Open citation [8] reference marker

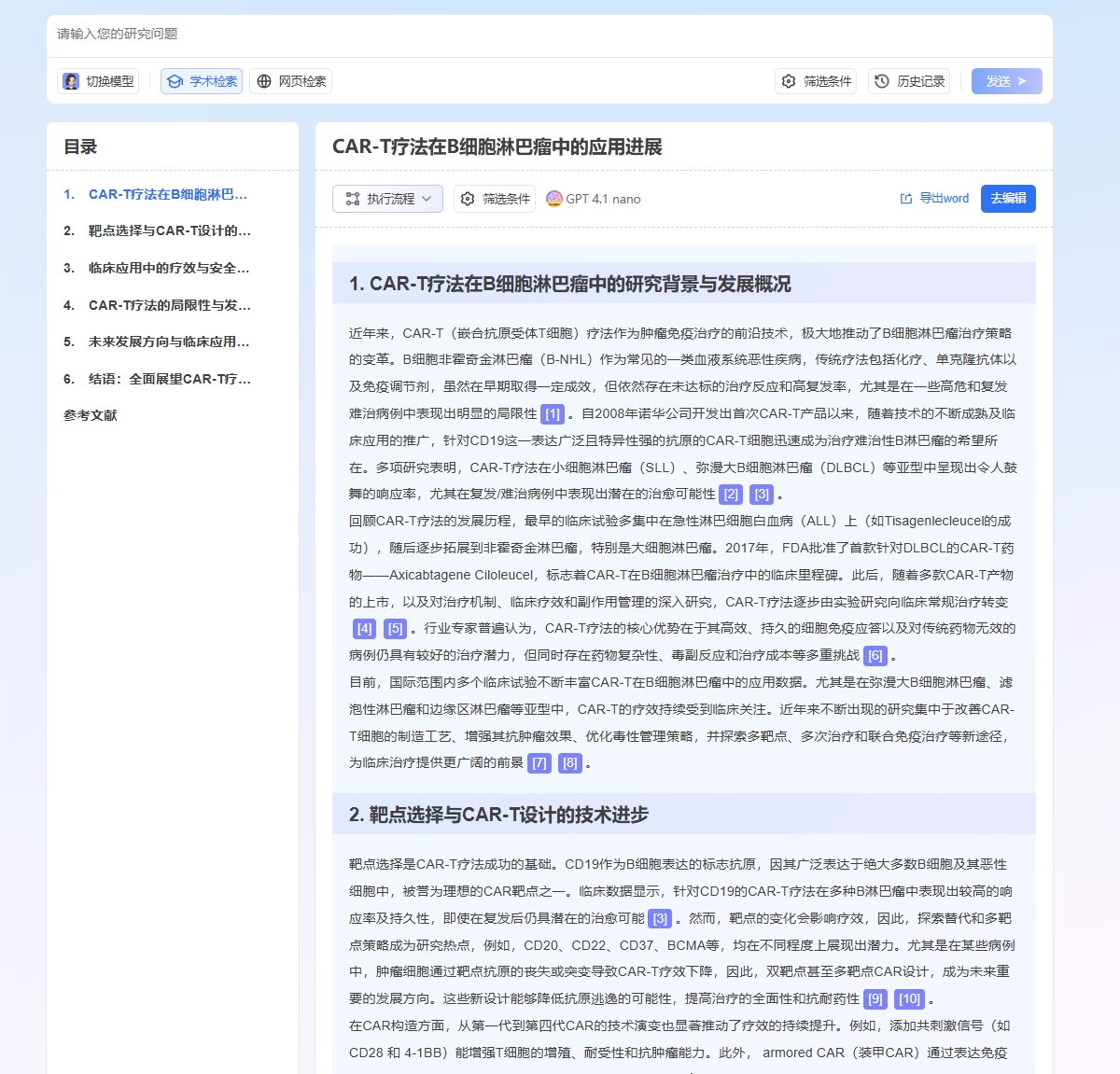pyautogui.click(x=570, y=763)
